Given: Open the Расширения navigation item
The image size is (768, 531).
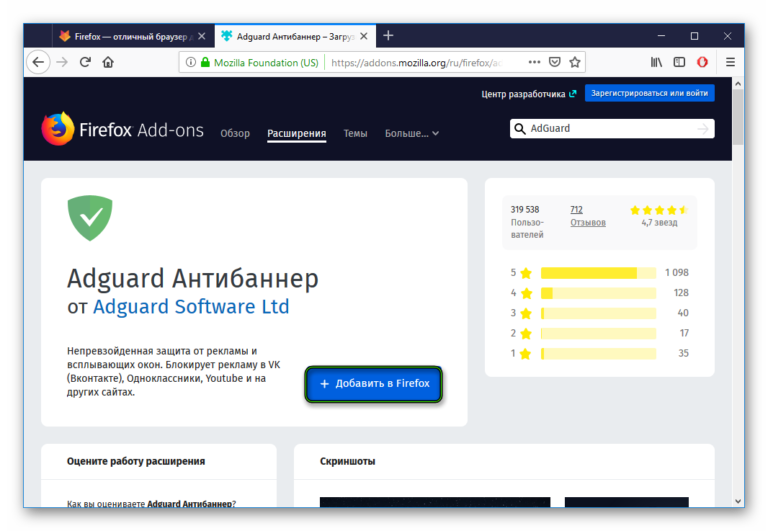Looking at the screenshot, I should tap(297, 133).
